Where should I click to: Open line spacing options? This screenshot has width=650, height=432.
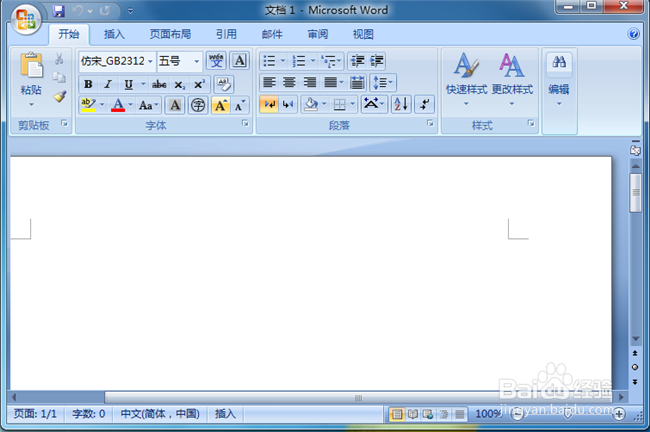coord(383,82)
